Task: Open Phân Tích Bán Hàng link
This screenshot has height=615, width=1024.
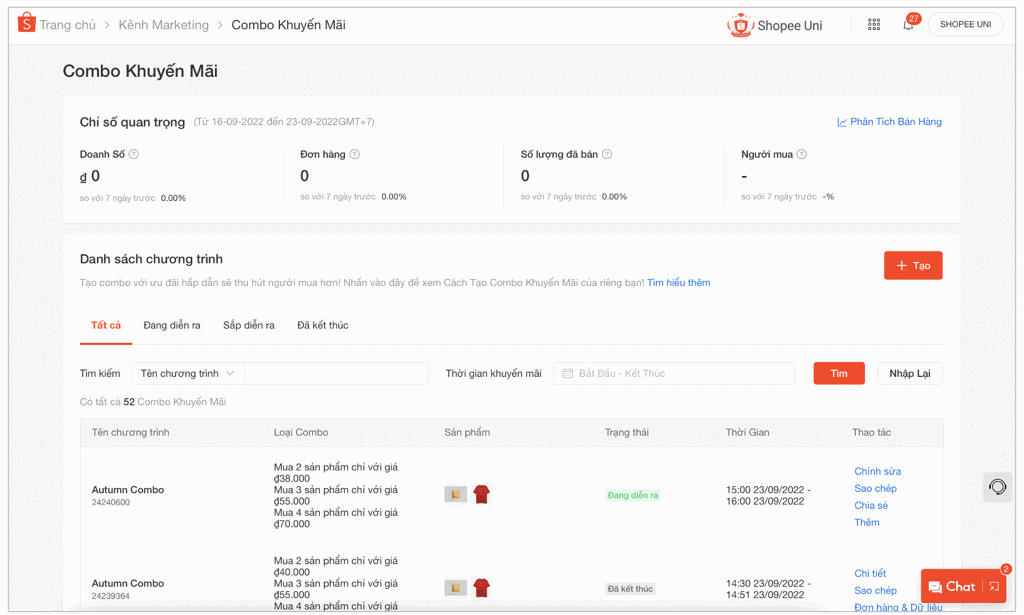Action: 895,122
